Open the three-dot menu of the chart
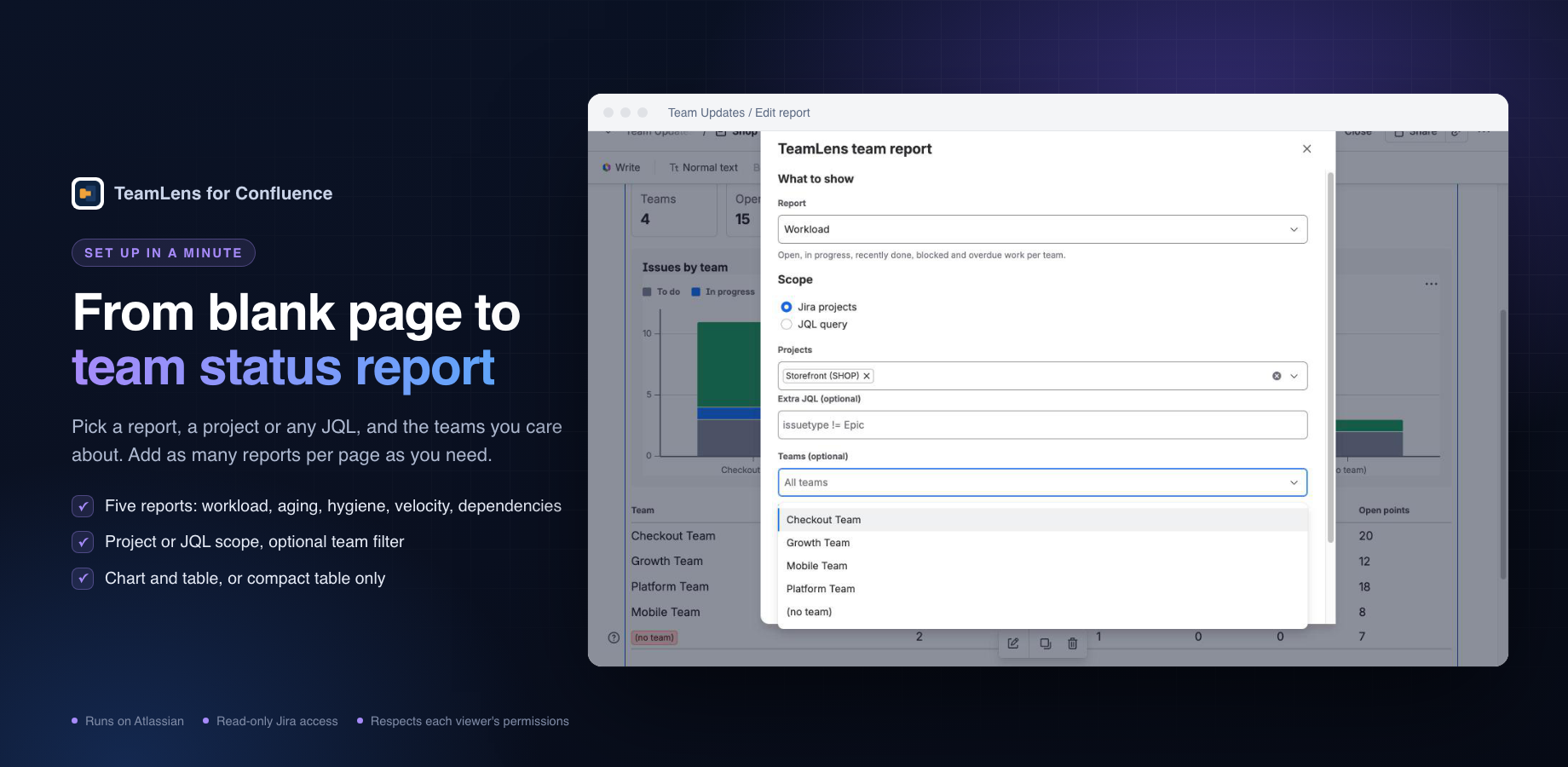The width and height of the screenshot is (1568, 767). point(1431,284)
